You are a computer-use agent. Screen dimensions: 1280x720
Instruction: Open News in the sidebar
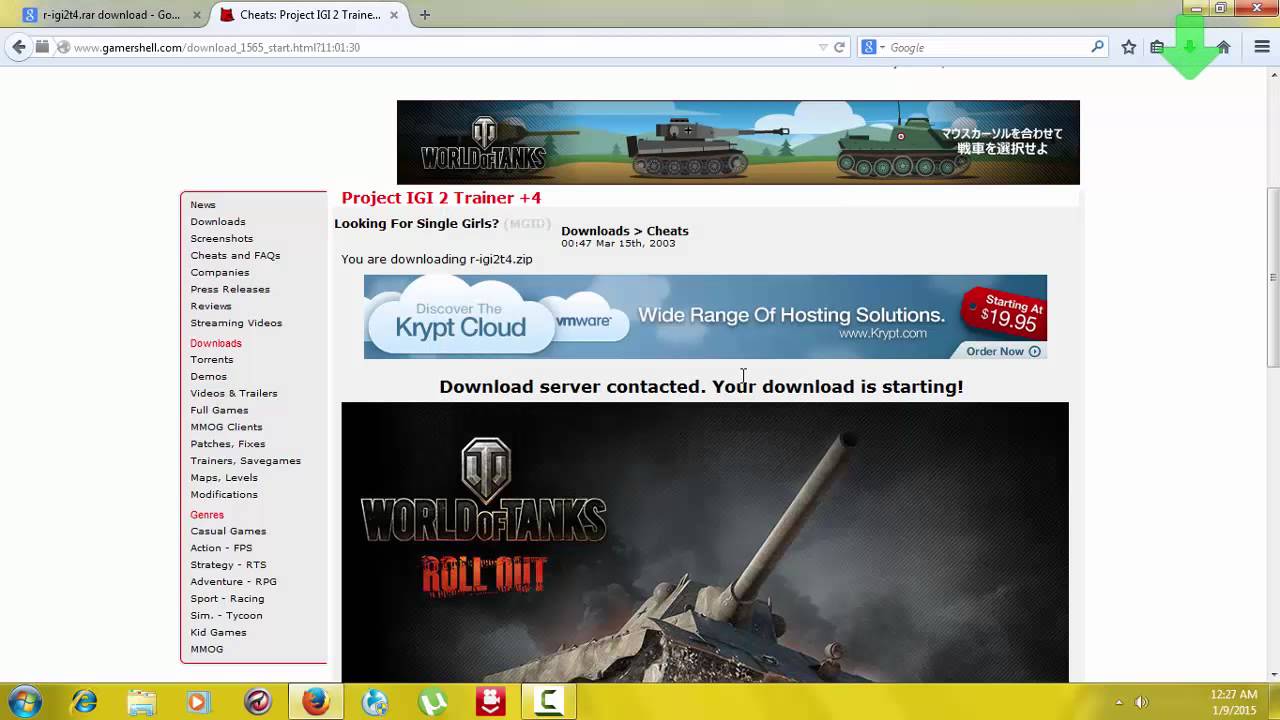203,205
